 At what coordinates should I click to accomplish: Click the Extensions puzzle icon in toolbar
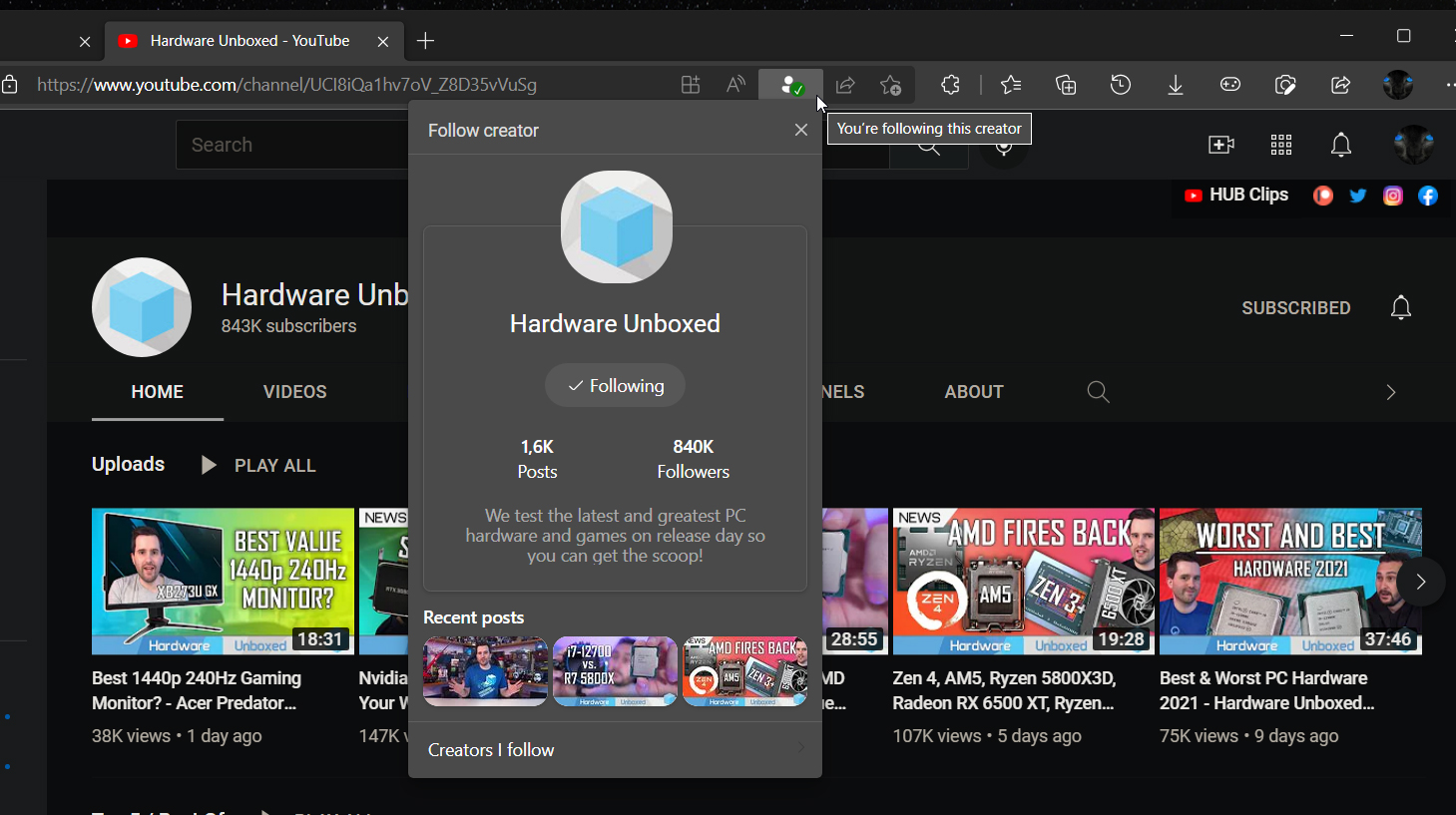[x=950, y=85]
